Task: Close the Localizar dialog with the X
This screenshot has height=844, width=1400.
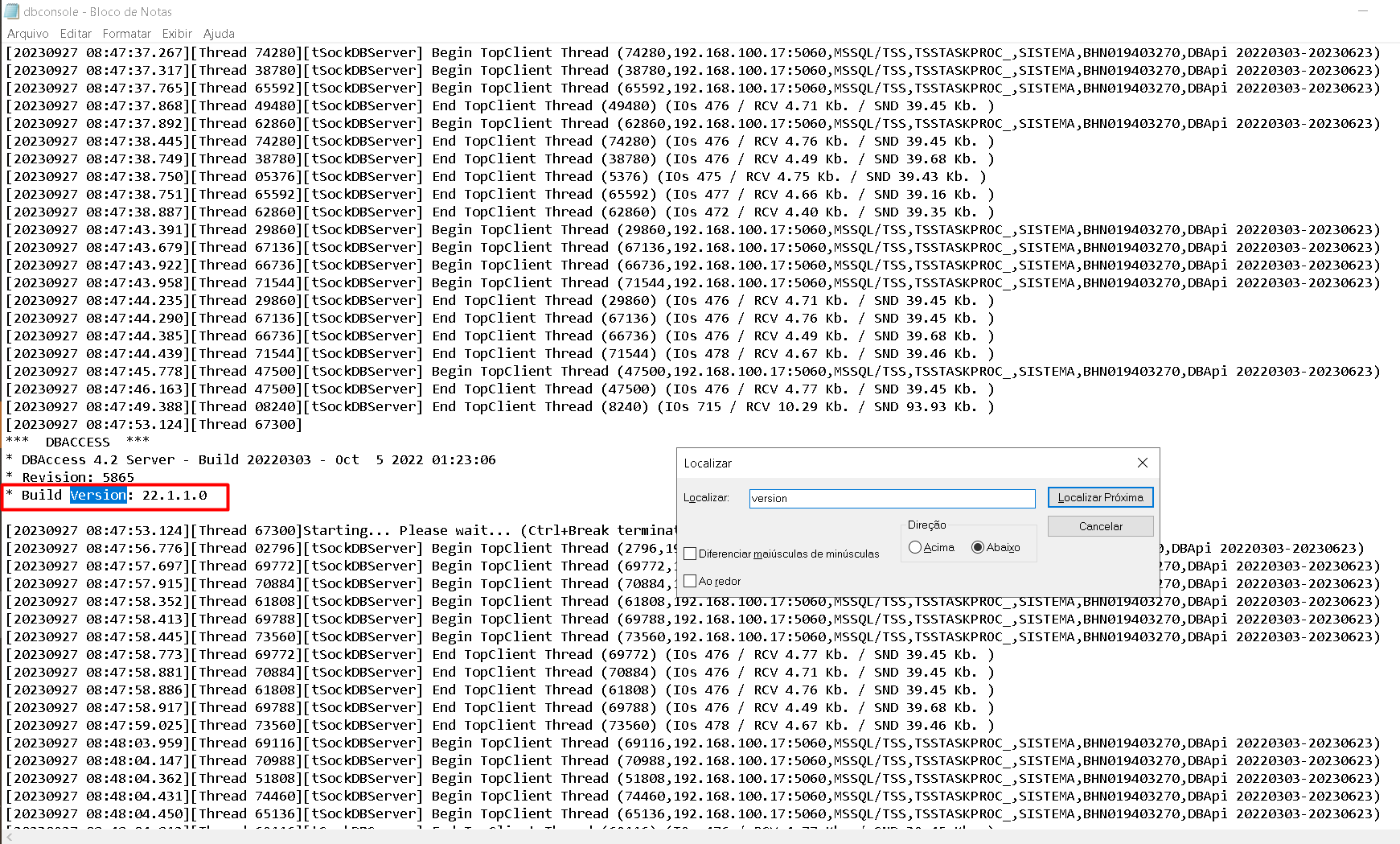Action: pos(1142,463)
